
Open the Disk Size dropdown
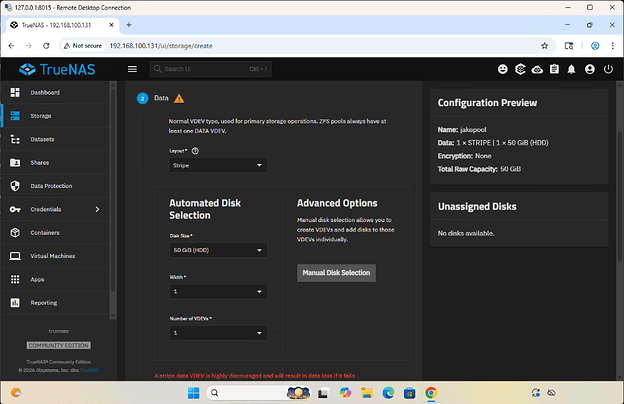point(218,250)
